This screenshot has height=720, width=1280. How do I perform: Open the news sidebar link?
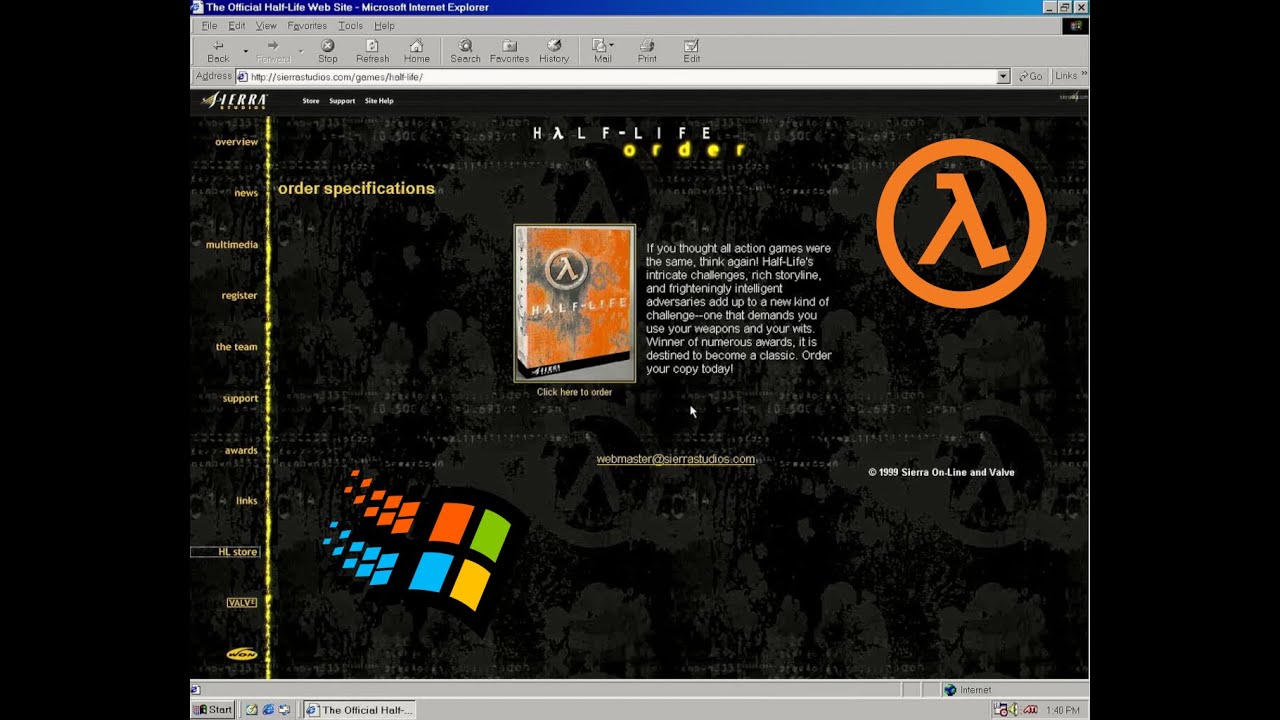click(x=246, y=193)
